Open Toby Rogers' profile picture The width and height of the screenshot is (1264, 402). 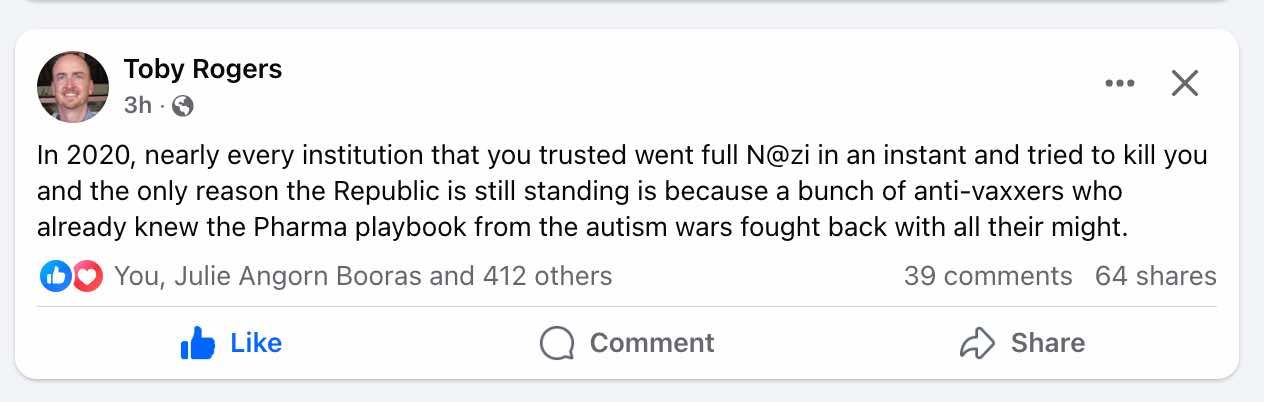[73, 87]
